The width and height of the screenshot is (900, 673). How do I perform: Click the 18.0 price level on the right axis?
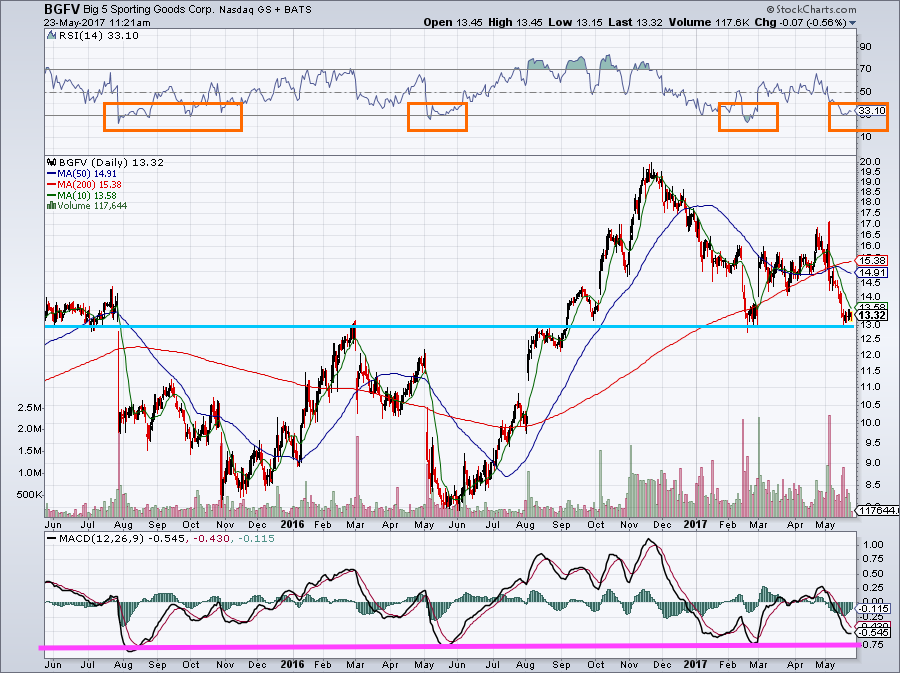870,202
